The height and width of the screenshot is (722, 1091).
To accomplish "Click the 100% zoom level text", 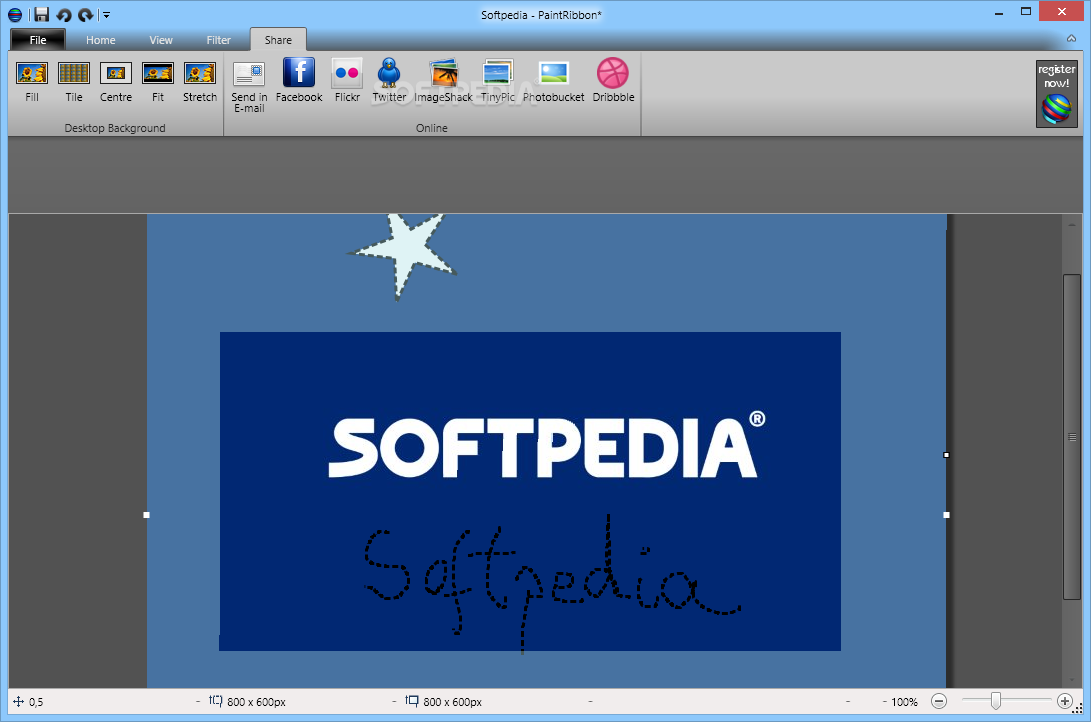I will 905,702.
